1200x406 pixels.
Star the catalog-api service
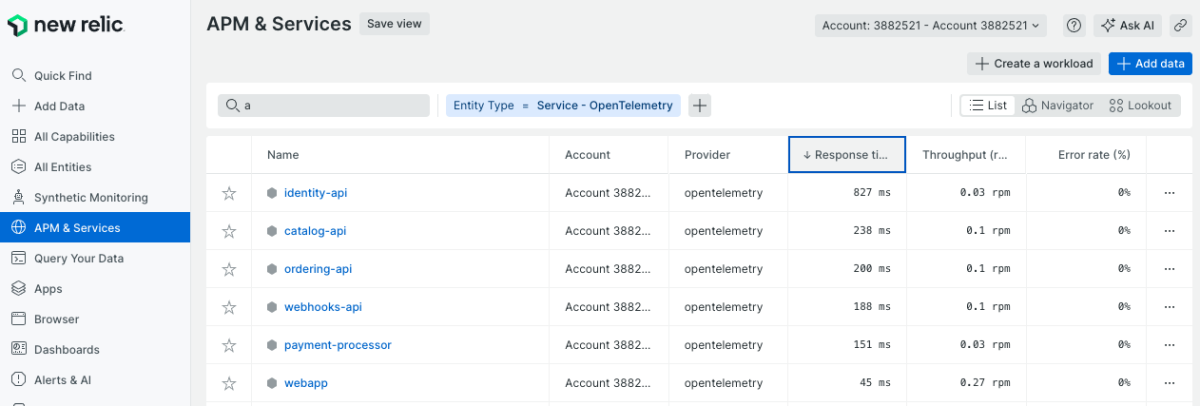(x=229, y=231)
